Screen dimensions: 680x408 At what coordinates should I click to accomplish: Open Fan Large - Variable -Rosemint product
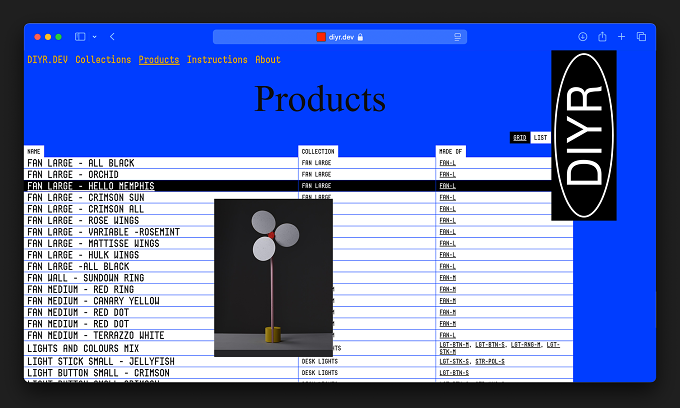tap(104, 232)
